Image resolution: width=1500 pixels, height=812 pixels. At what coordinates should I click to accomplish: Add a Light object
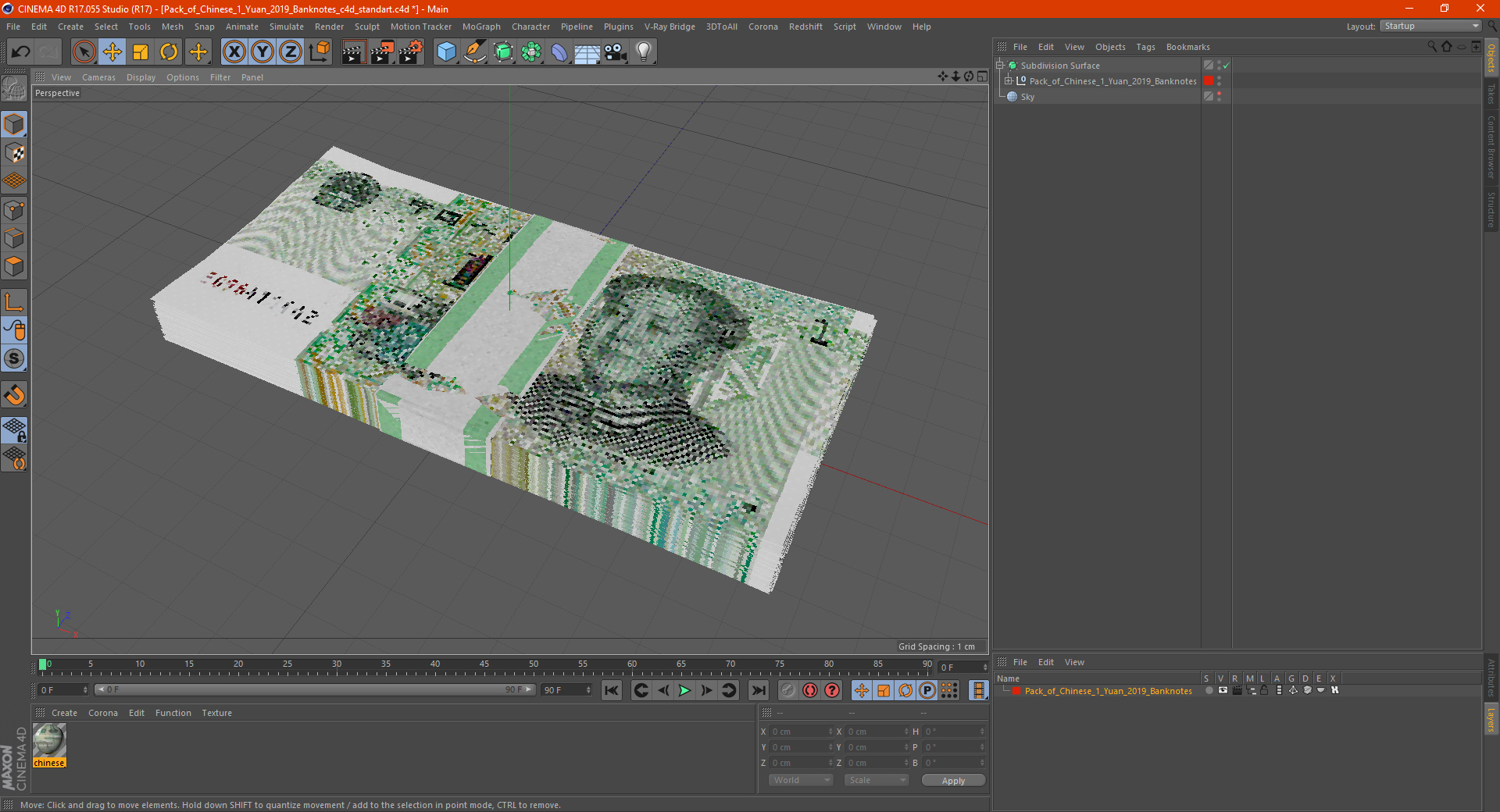[644, 52]
